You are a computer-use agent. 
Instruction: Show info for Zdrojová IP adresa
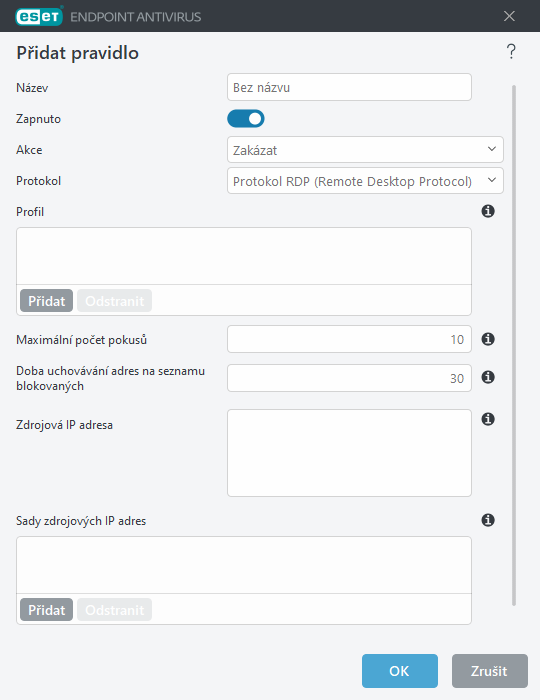click(488, 419)
